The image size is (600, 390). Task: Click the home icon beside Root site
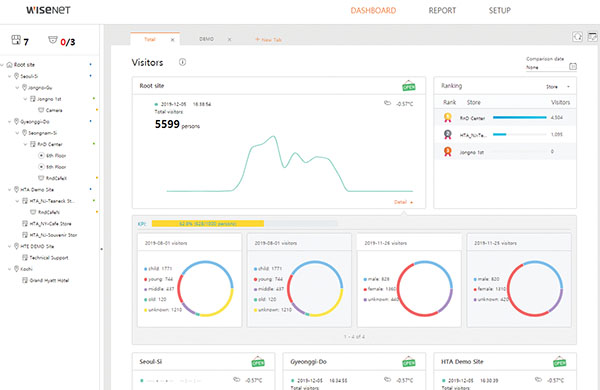(x=10, y=65)
